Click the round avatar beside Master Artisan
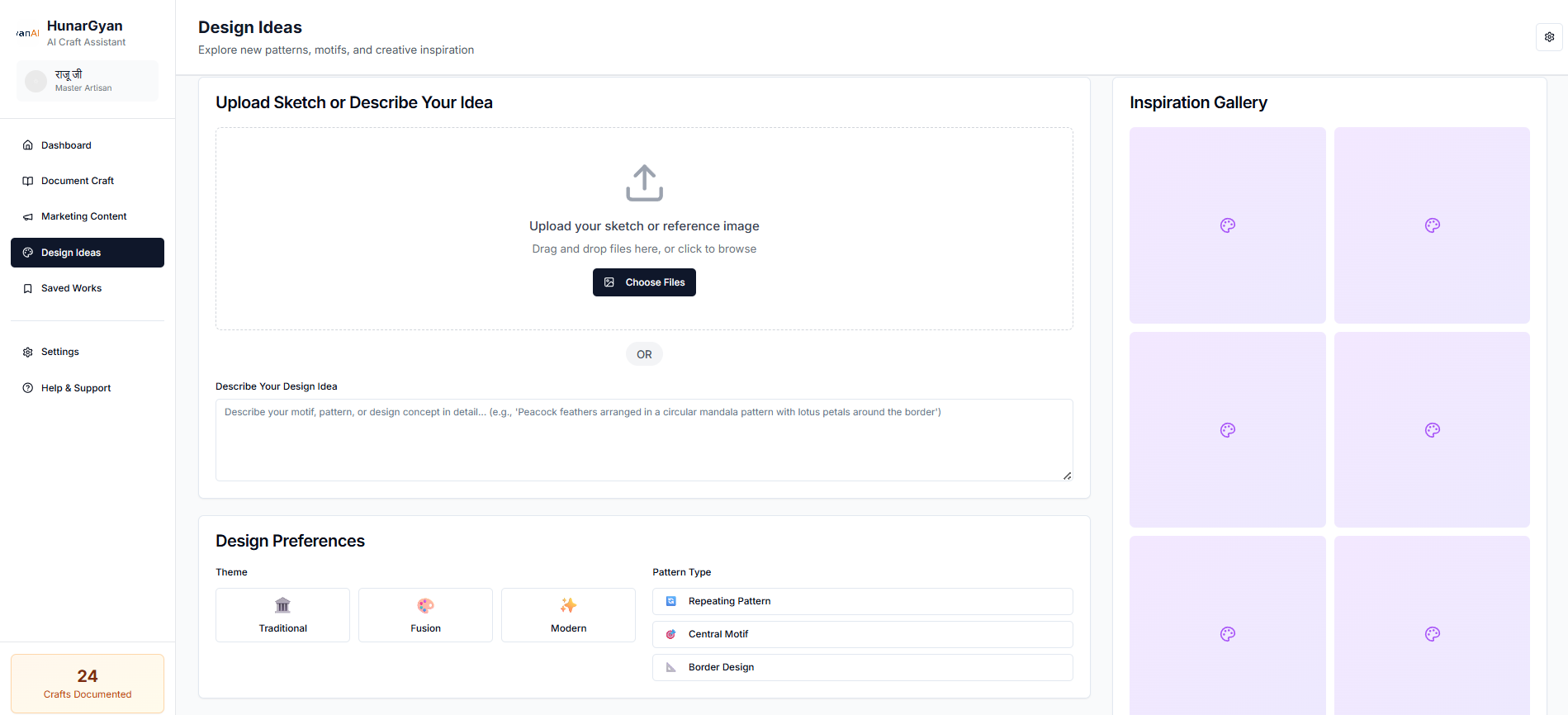Screen dimensions: 1568x715 36,81
